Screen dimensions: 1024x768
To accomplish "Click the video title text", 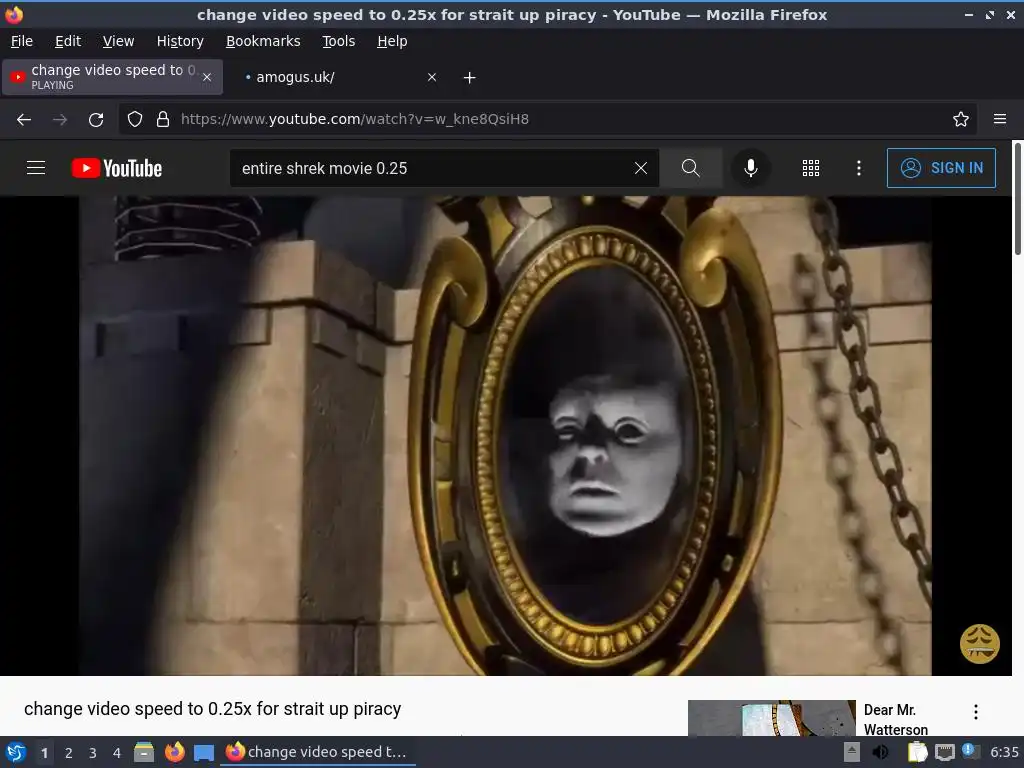I will 212,709.
